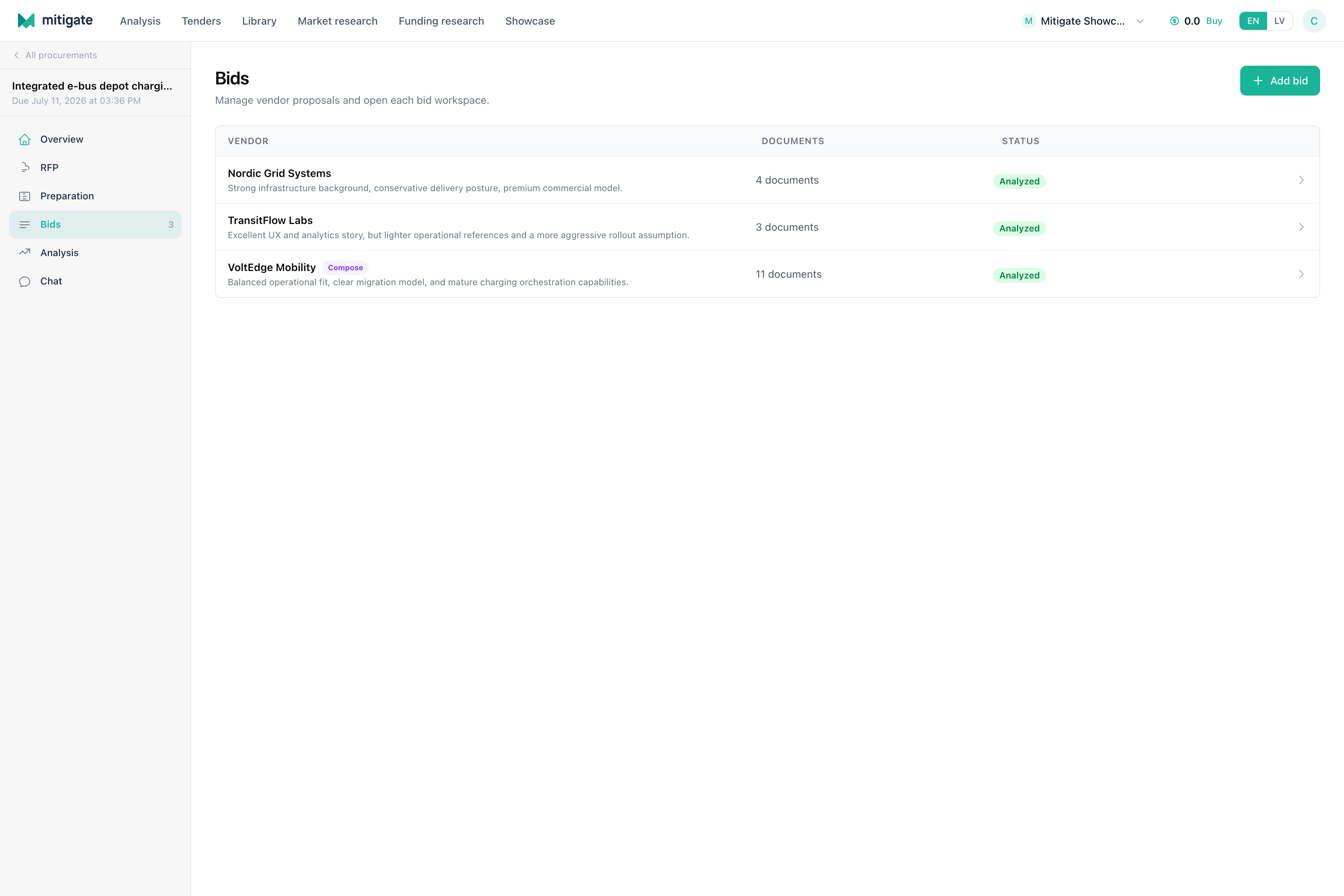Viewport: 1344px width, 896px height.
Task: Click the 3 documents cell
Action: (787, 227)
